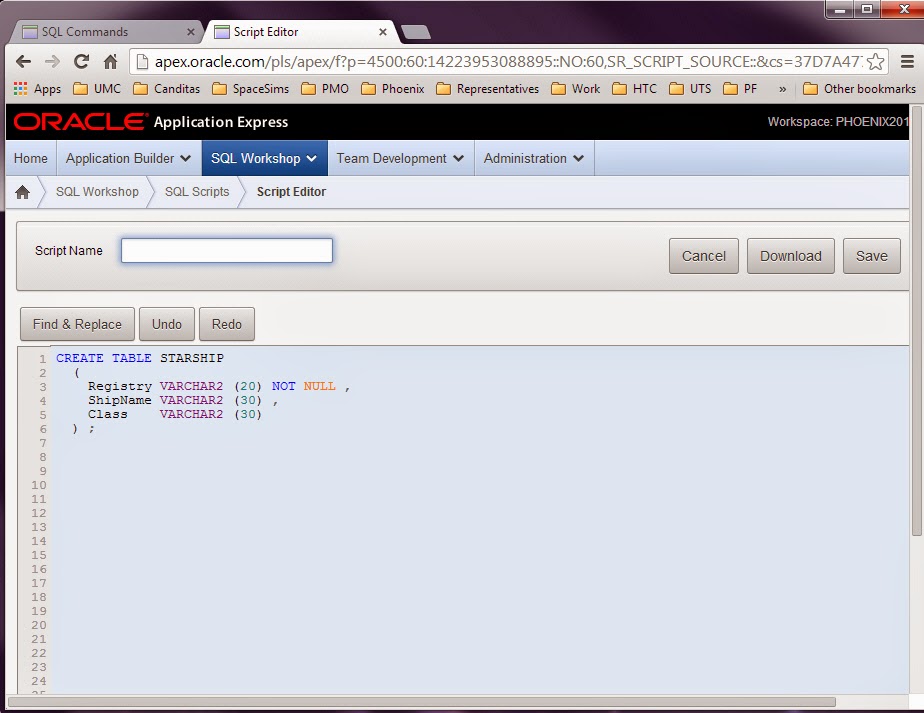Open the Phoenix bookmarks folder

pyautogui.click(x=392, y=88)
